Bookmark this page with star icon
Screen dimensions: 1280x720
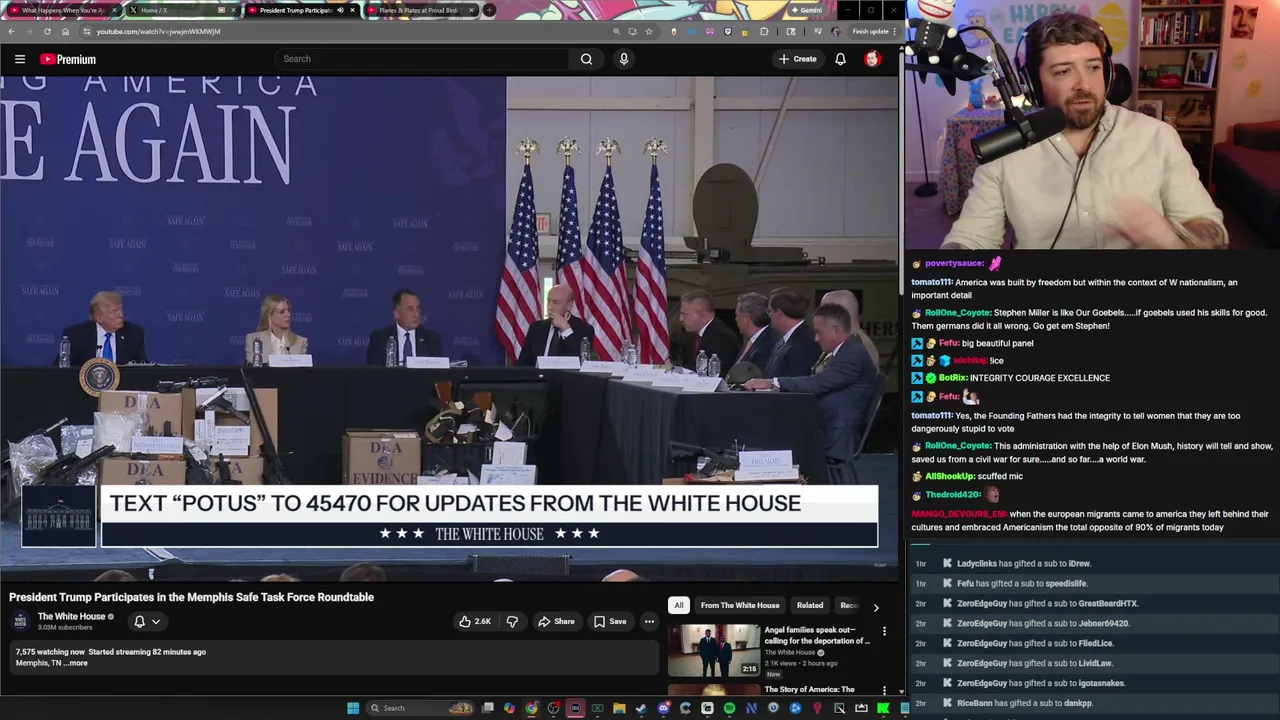[x=648, y=31]
